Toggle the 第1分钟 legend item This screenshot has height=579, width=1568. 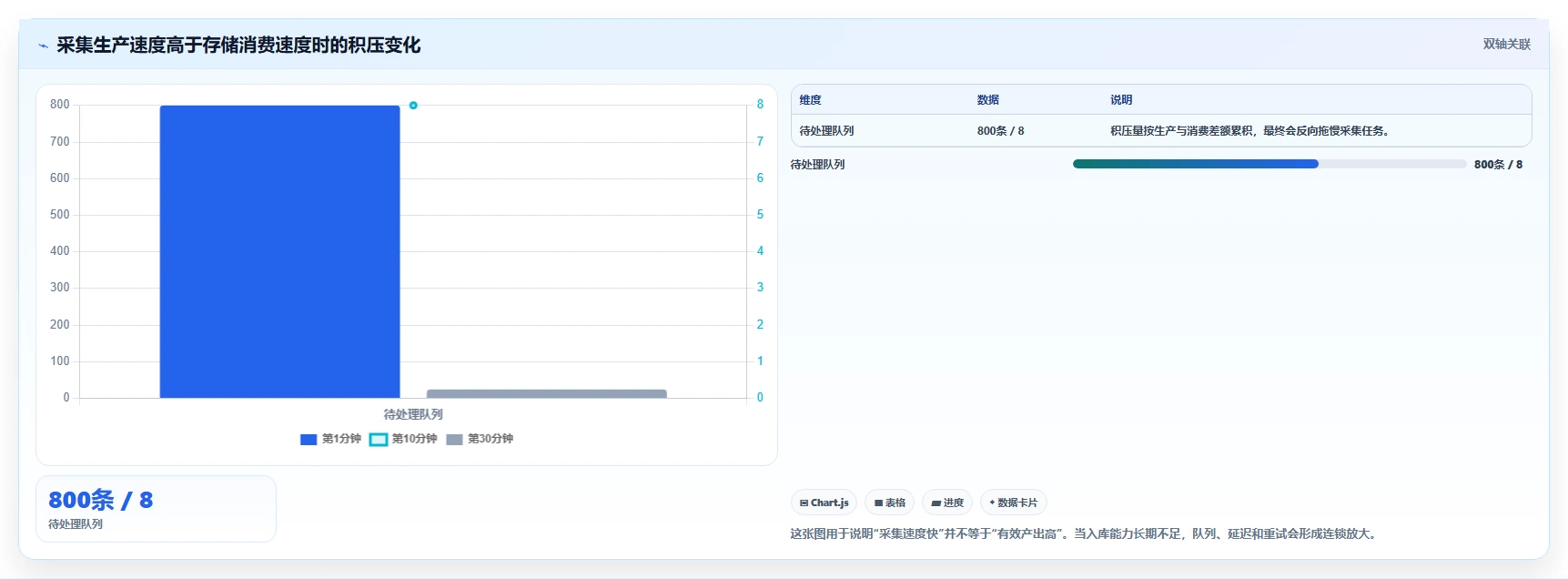coord(330,439)
